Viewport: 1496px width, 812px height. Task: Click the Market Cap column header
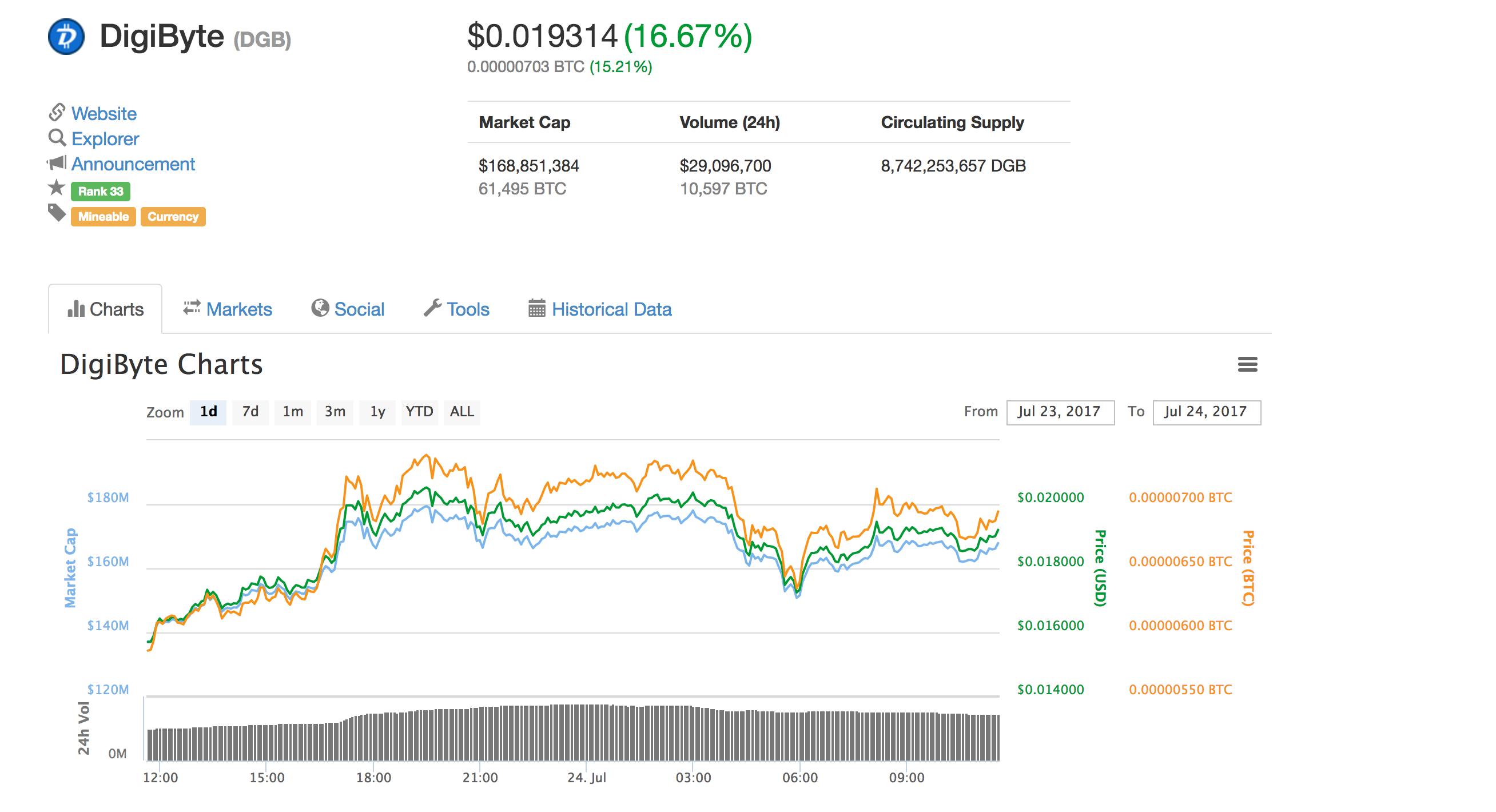(524, 122)
